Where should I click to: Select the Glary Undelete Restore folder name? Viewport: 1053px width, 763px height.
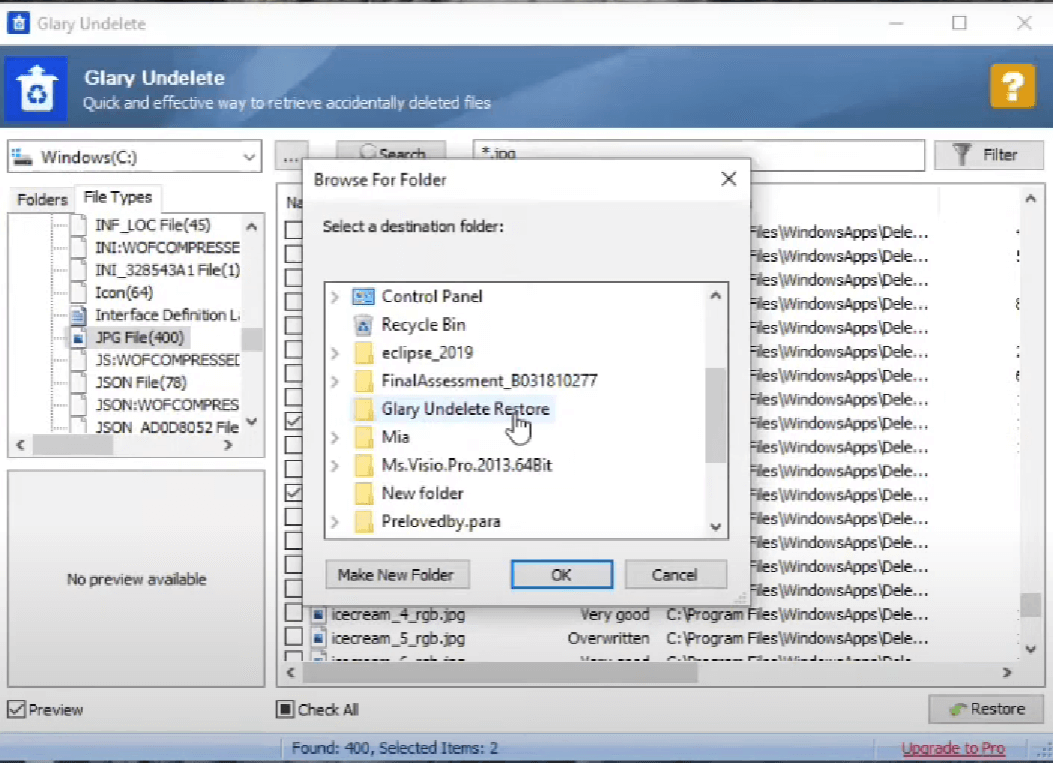pos(465,409)
